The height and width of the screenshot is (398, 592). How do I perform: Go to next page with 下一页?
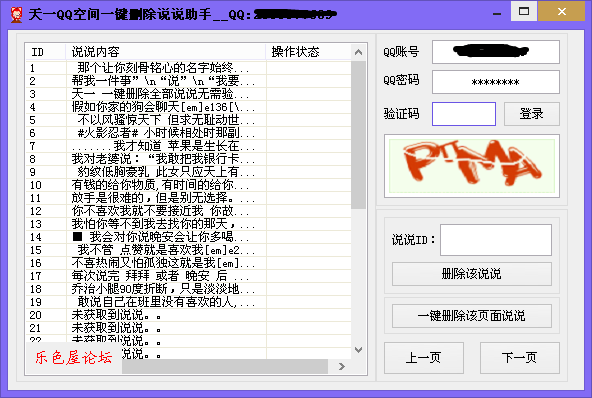point(520,358)
